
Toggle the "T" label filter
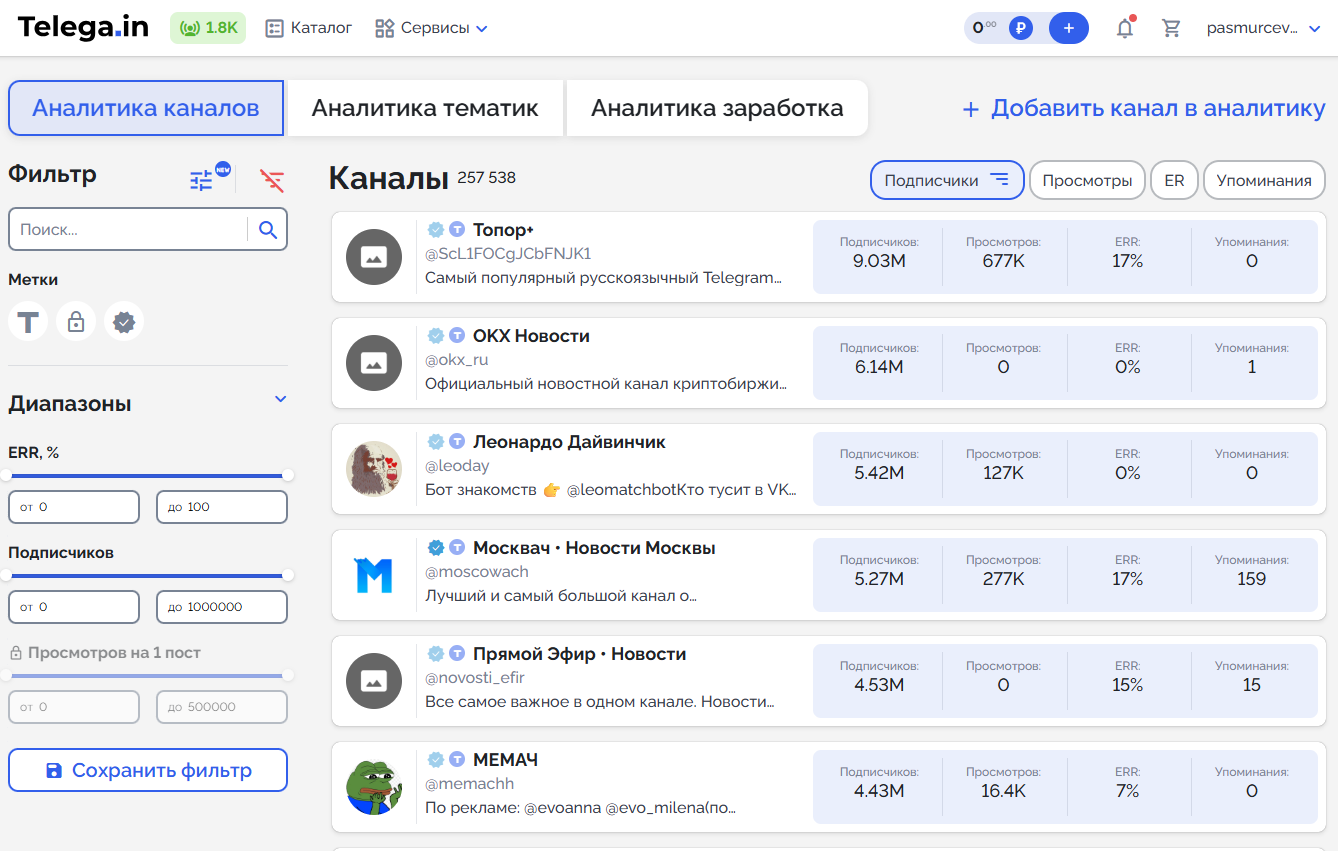click(28, 322)
